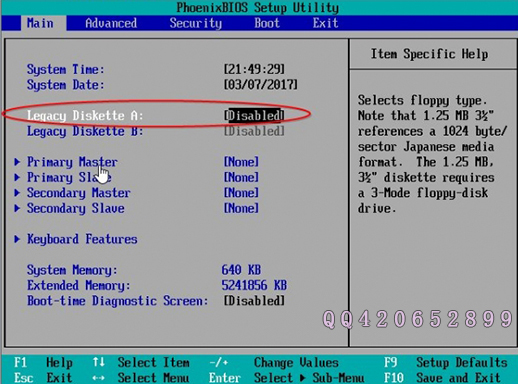This screenshot has height=384, width=518.
Task: Toggle Boot-time Diagnostic Screen Disabled value
Action: 254,301
